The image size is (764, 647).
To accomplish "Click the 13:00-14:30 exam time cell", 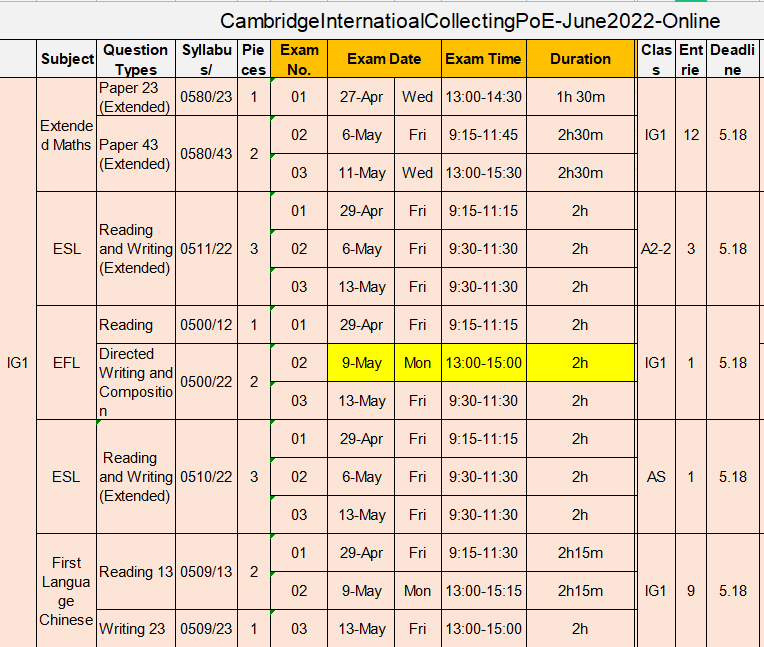I will [x=484, y=97].
